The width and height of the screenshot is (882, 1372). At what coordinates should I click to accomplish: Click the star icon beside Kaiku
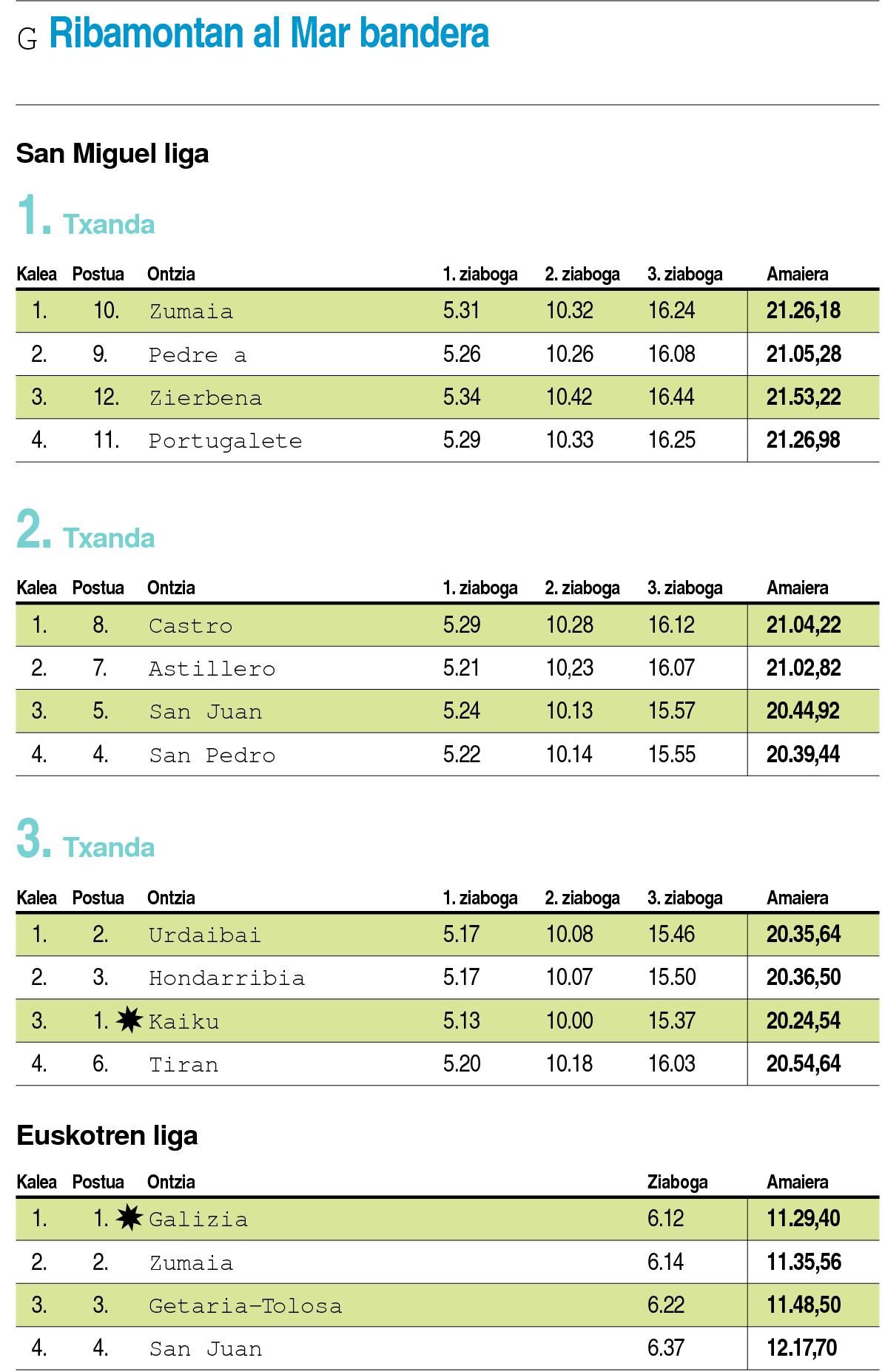coord(129,1020)
